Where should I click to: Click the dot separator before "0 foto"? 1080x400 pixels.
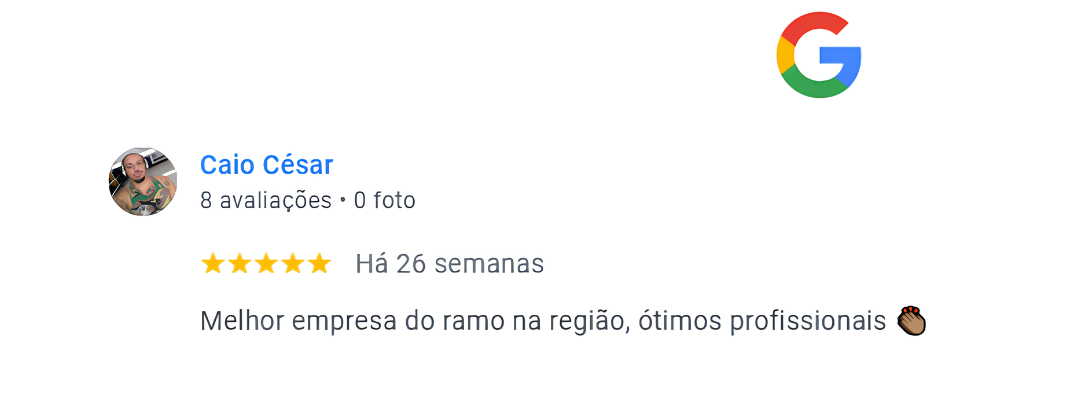(x=342, y=201)
